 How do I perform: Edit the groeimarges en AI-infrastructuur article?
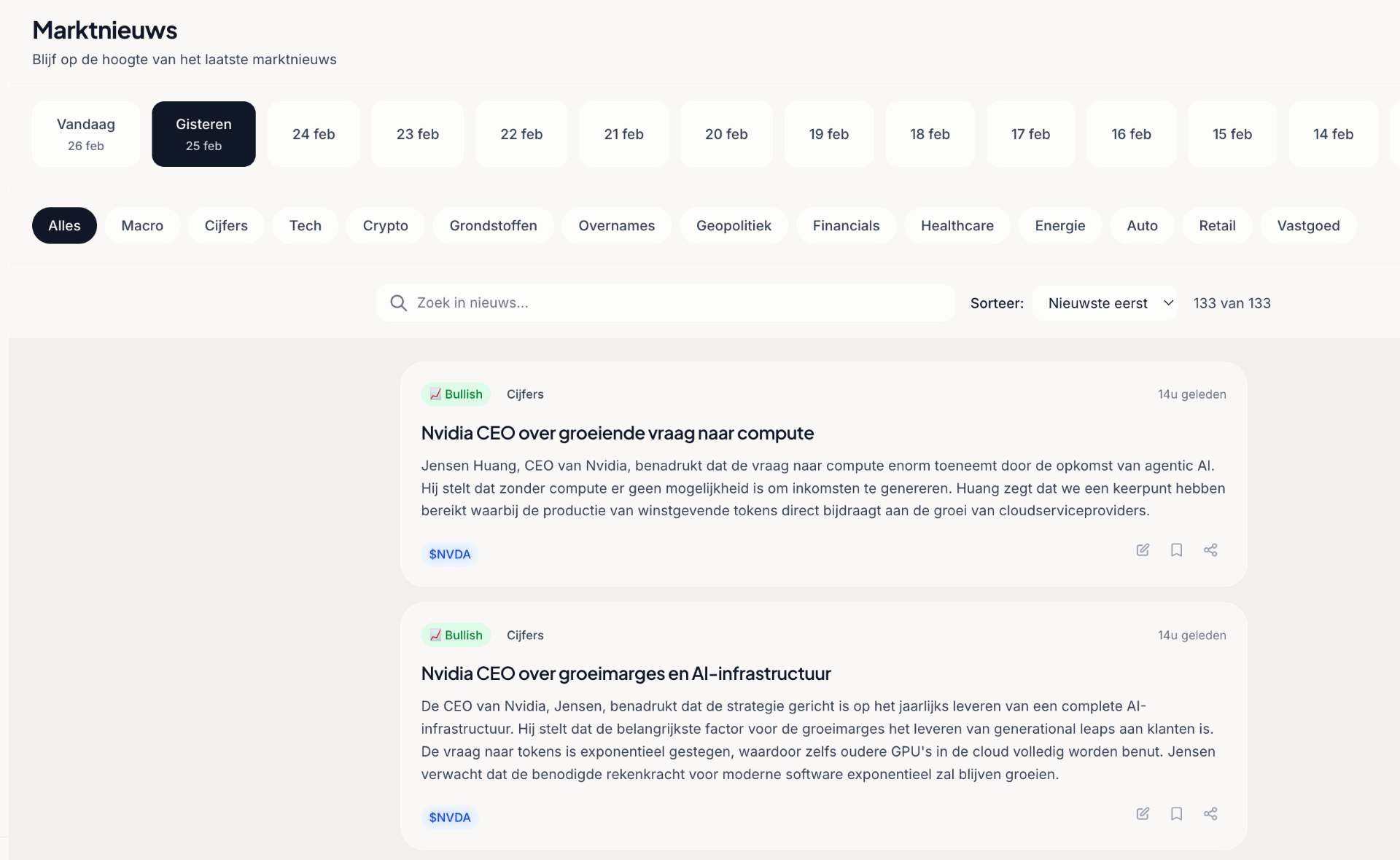[x=1143, y=814]
